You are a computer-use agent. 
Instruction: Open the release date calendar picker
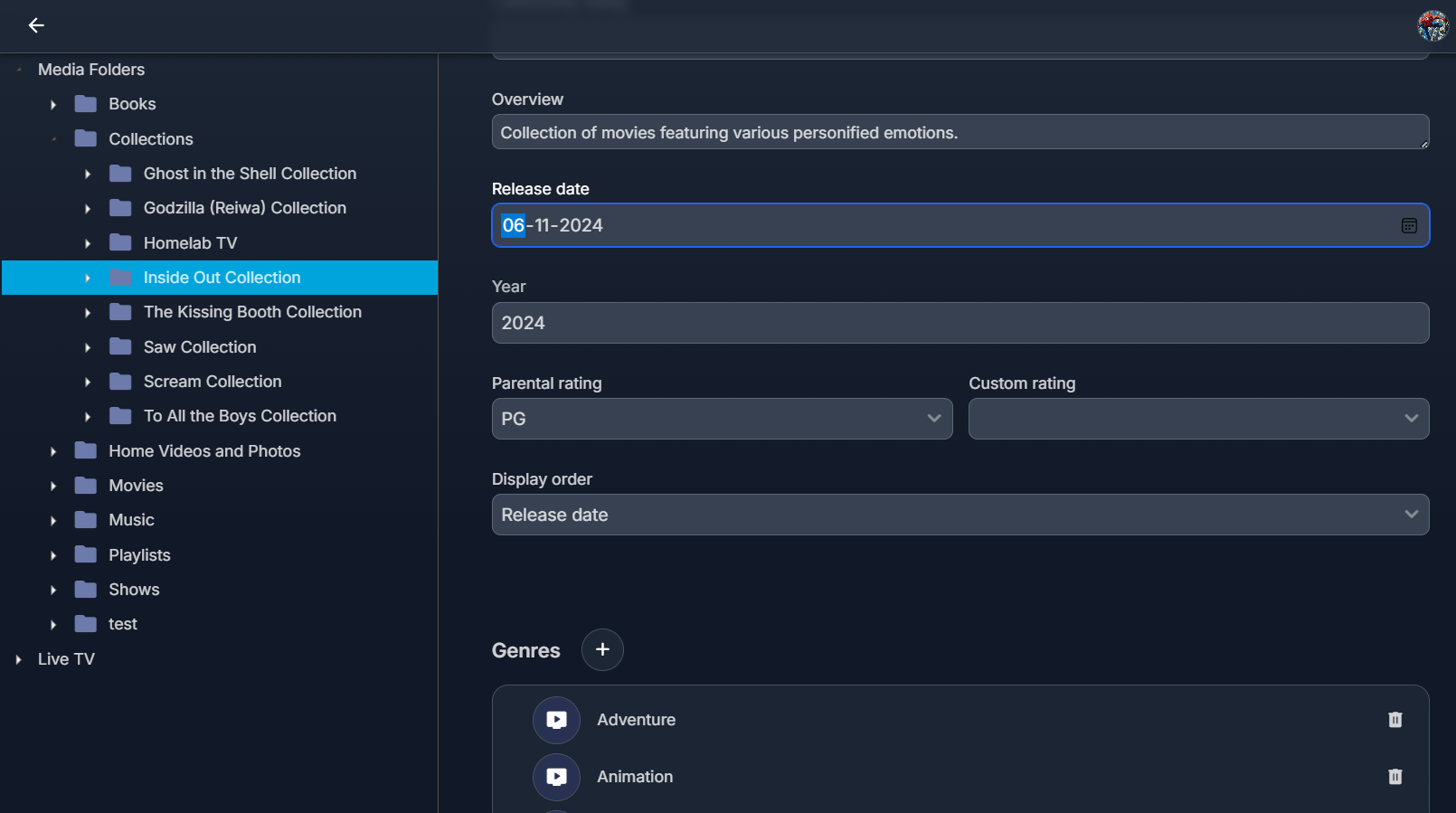(1409, 226)
